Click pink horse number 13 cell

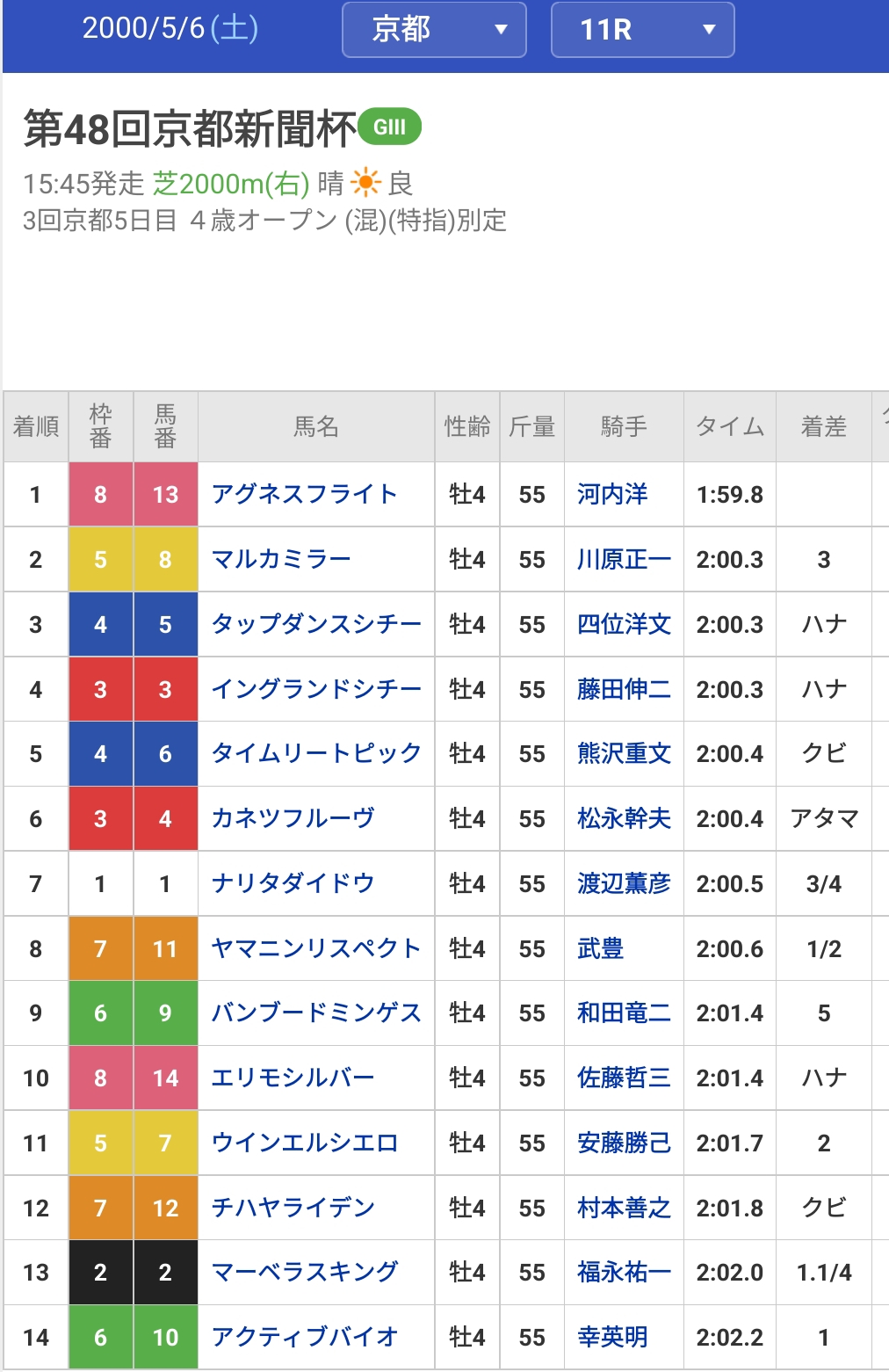pos(165,495)
